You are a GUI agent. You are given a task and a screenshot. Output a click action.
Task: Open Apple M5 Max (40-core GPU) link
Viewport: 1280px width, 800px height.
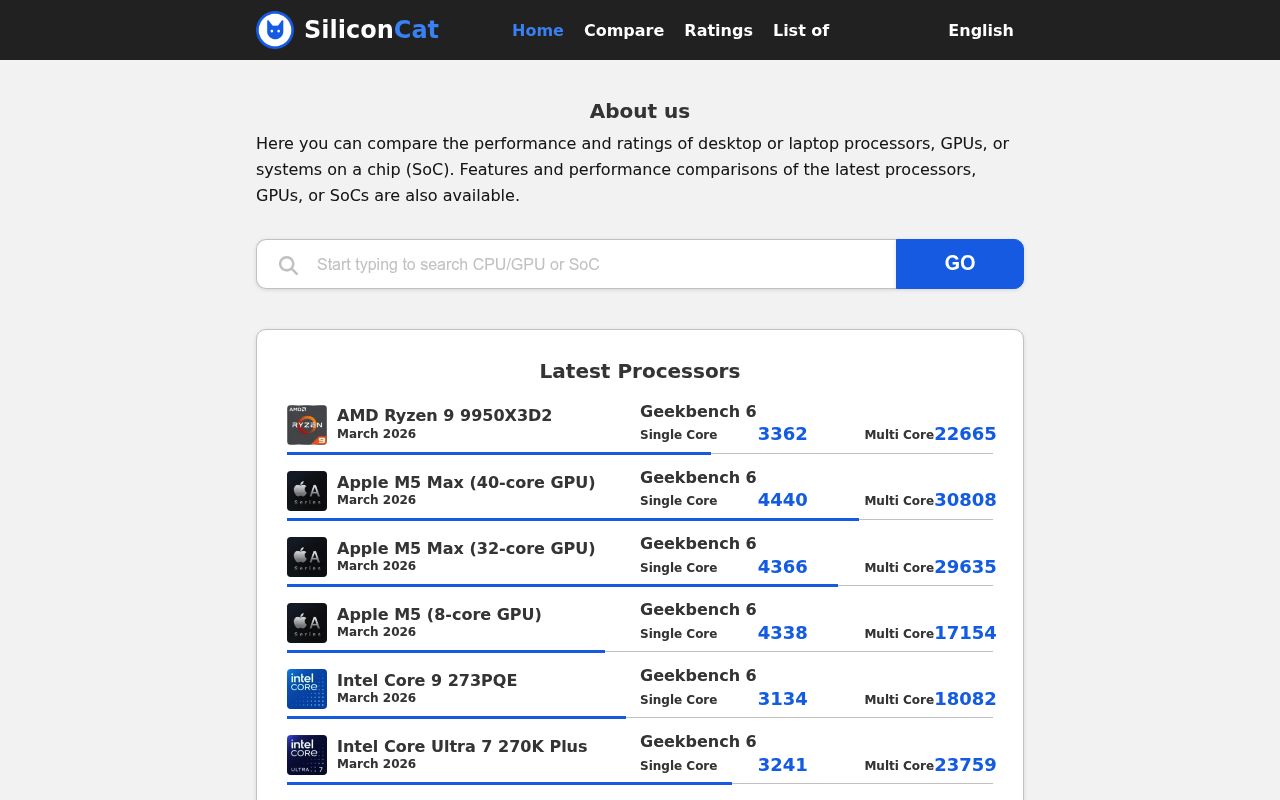(x=466, y=482)
